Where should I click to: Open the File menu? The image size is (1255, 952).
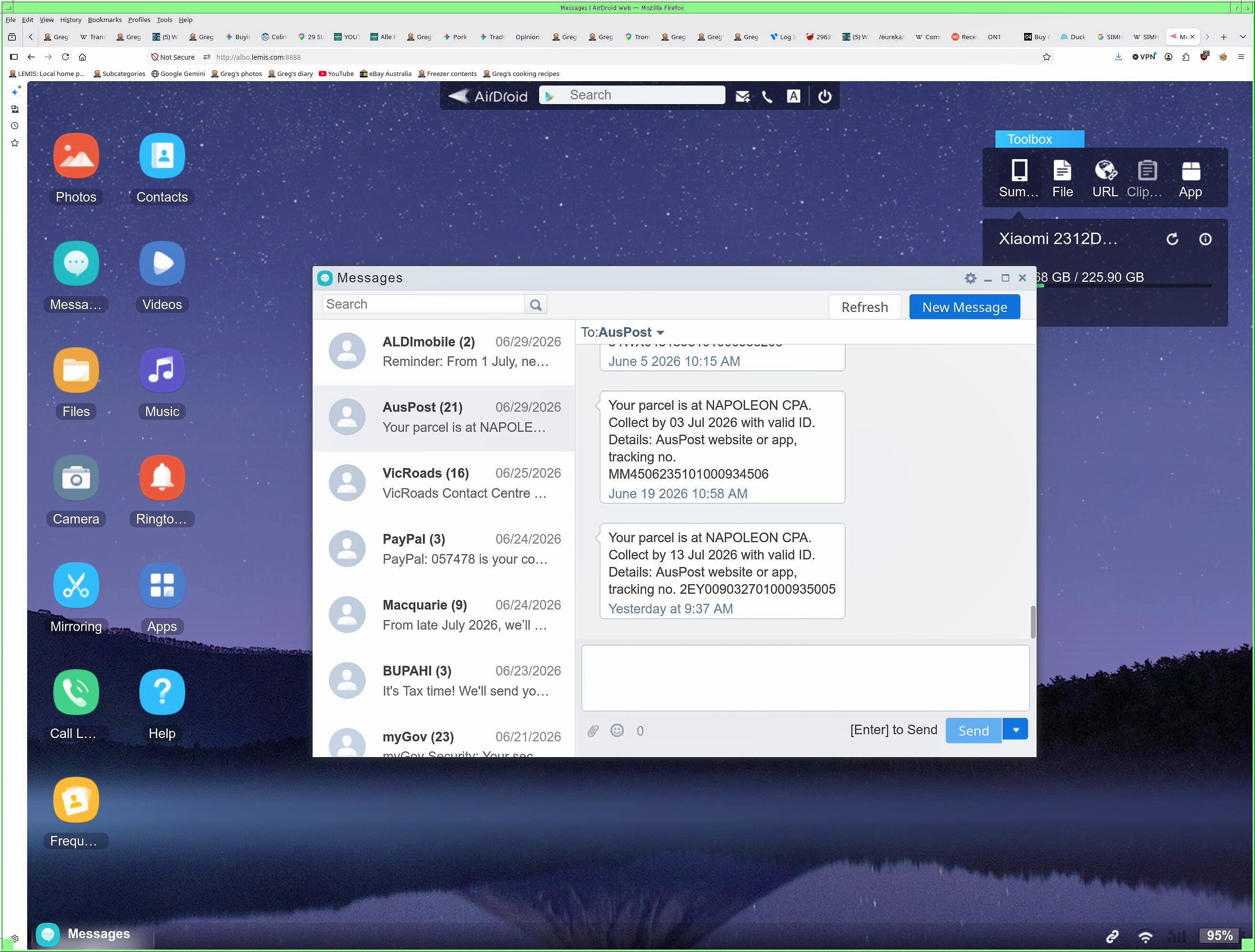click(x=10, y=19)
